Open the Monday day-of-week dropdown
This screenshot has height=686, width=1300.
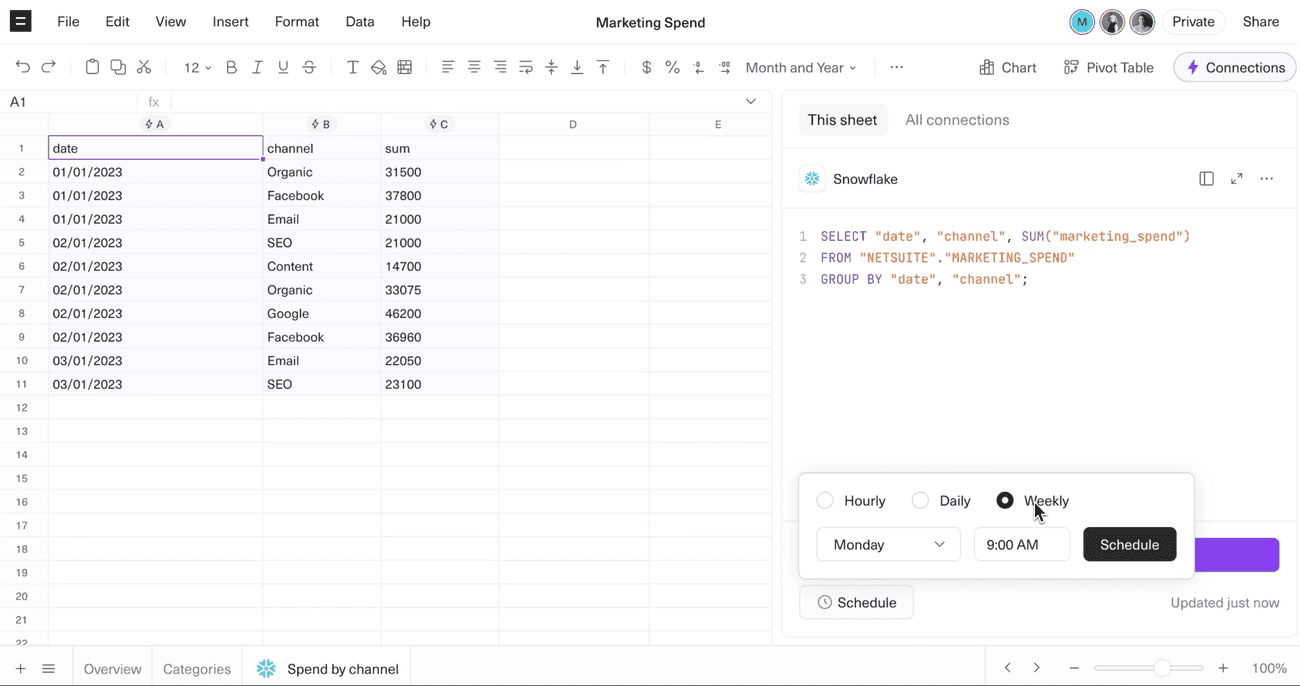point(888,544)
